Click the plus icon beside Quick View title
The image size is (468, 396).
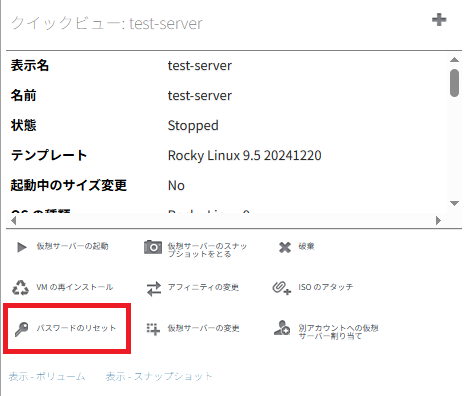pos(439,20)
